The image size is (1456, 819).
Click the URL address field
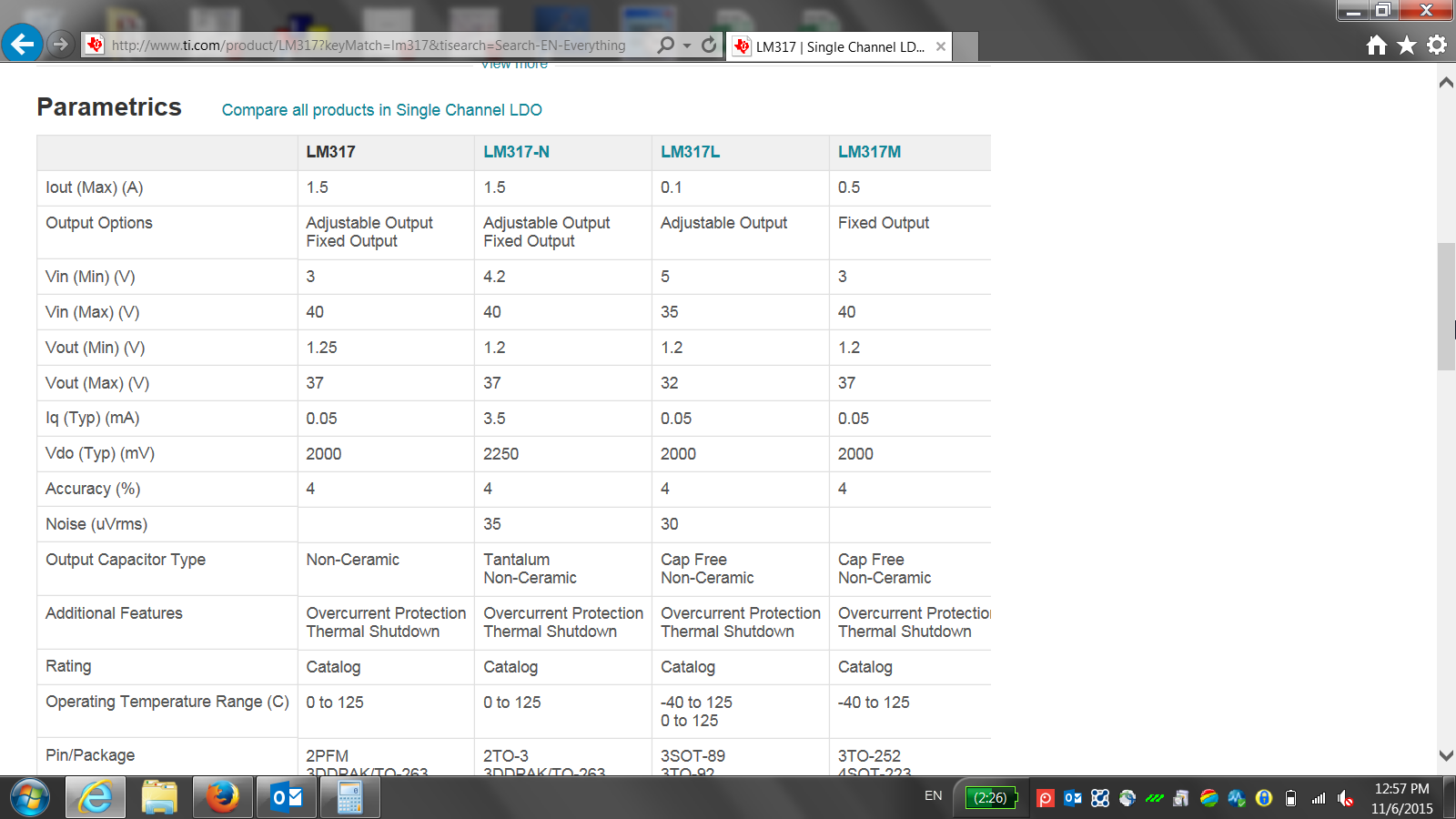369,45
